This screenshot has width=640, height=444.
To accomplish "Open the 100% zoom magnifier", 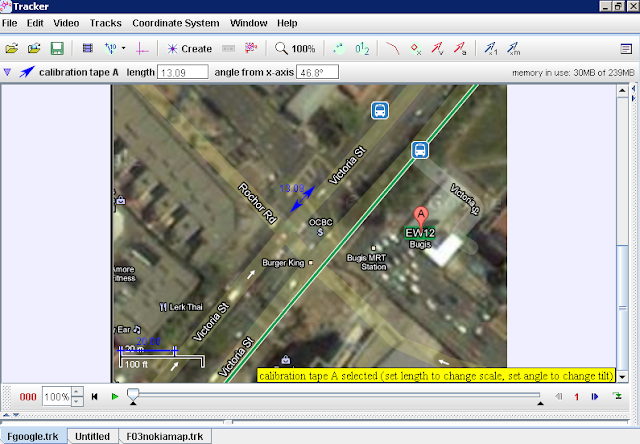I will pos(295,49).
